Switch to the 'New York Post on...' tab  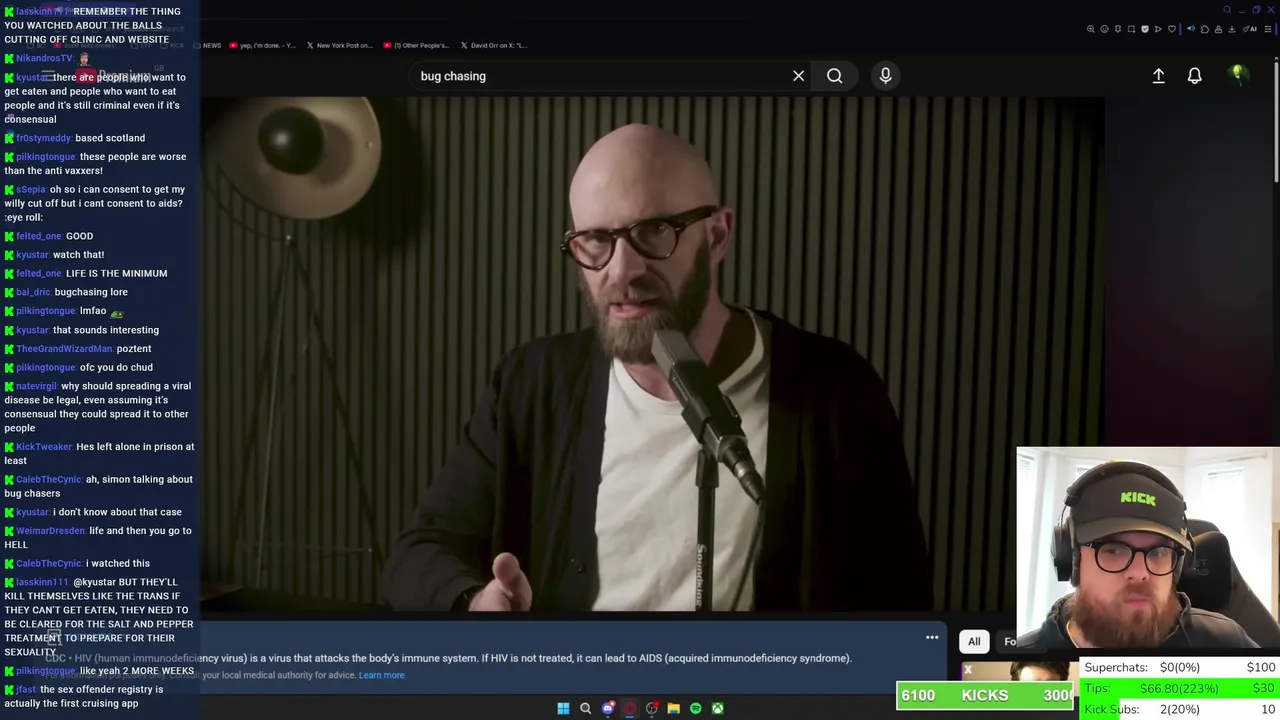(x=339, y=45)
